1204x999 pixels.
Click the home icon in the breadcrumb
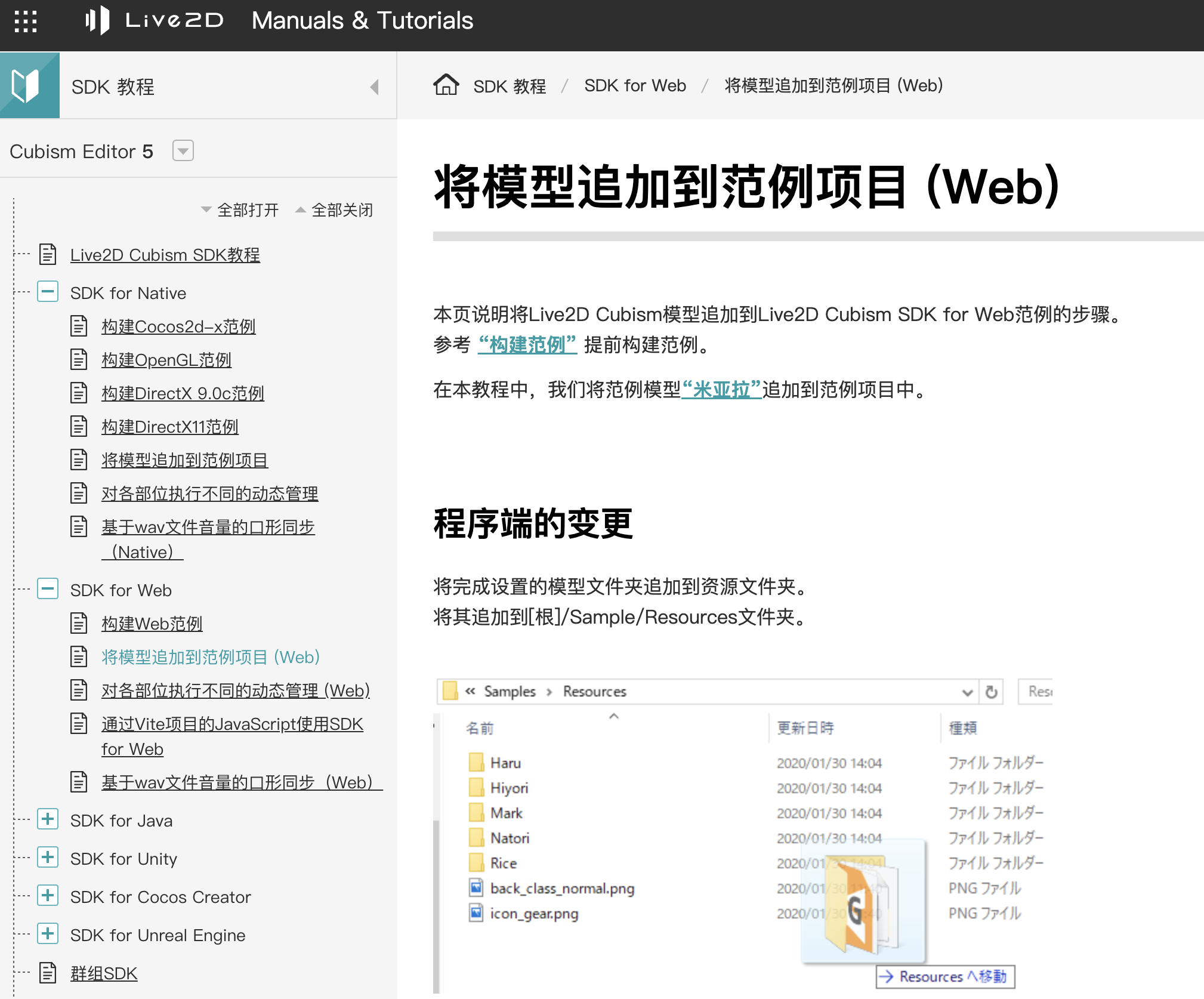pos(447,85)
